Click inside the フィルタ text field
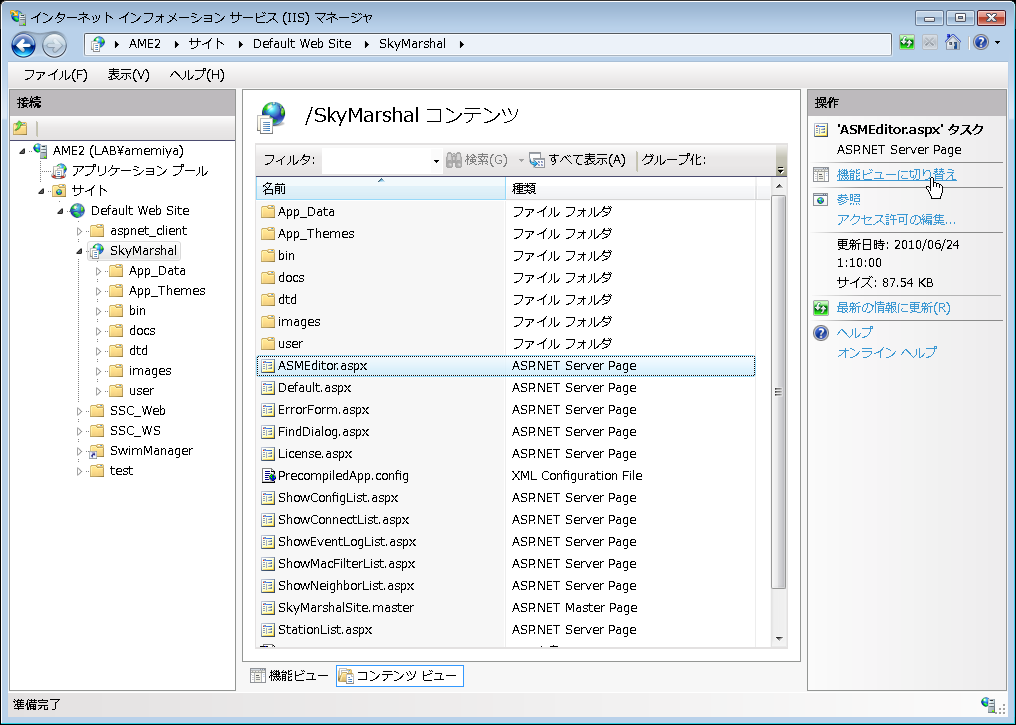 [376, 160]
